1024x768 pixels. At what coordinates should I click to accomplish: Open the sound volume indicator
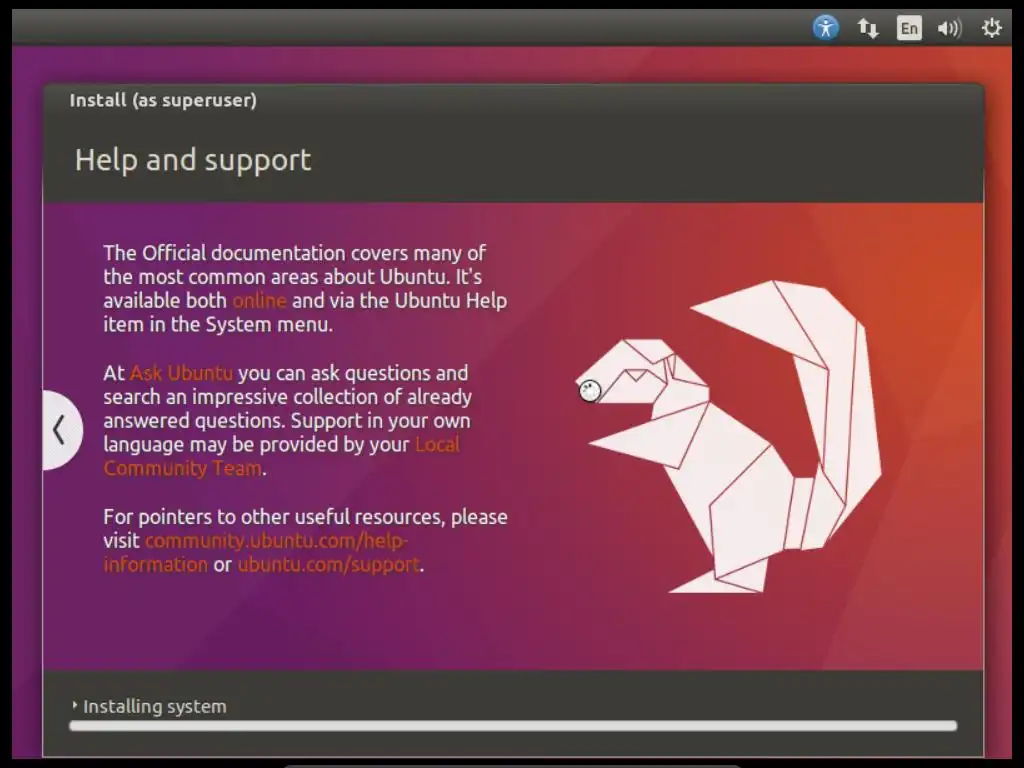point(950,28)
